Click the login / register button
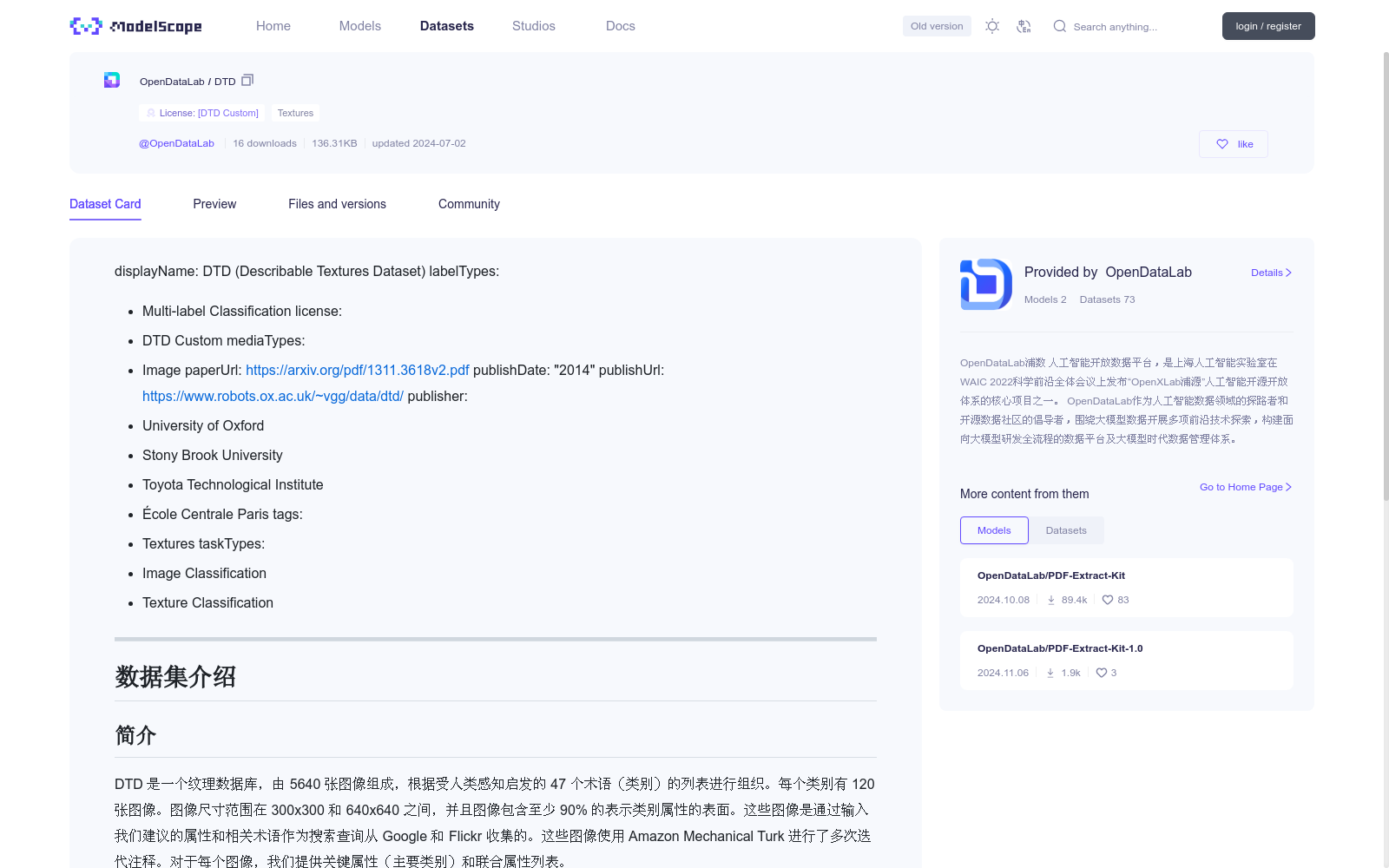Viewport: 1389px width, 868px height. point(1268,26)
